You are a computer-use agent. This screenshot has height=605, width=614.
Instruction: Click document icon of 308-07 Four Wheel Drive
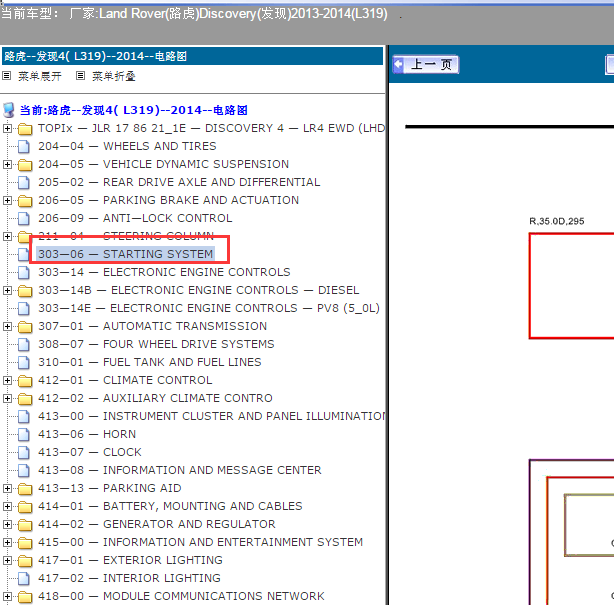pyautogui.click(x=24, y=345)
